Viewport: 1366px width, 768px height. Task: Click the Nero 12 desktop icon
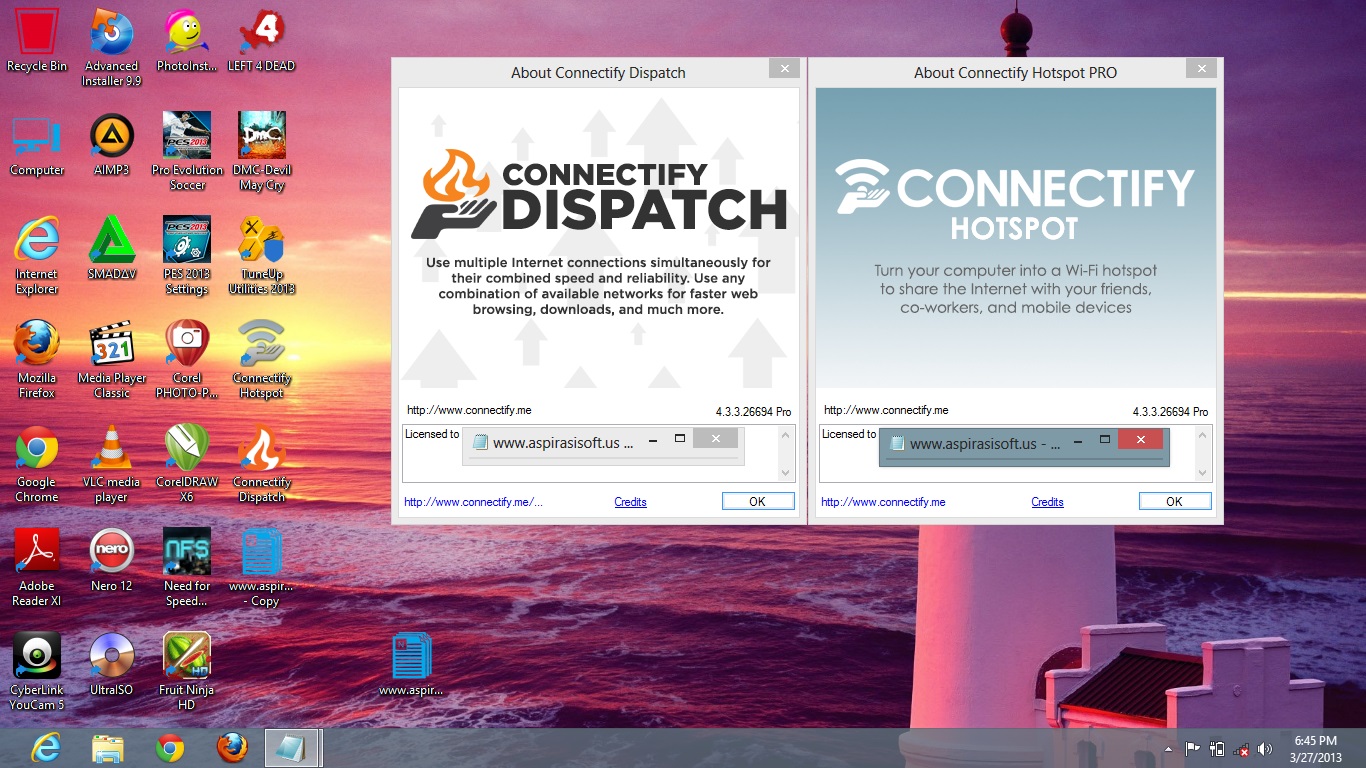(112, 561)
